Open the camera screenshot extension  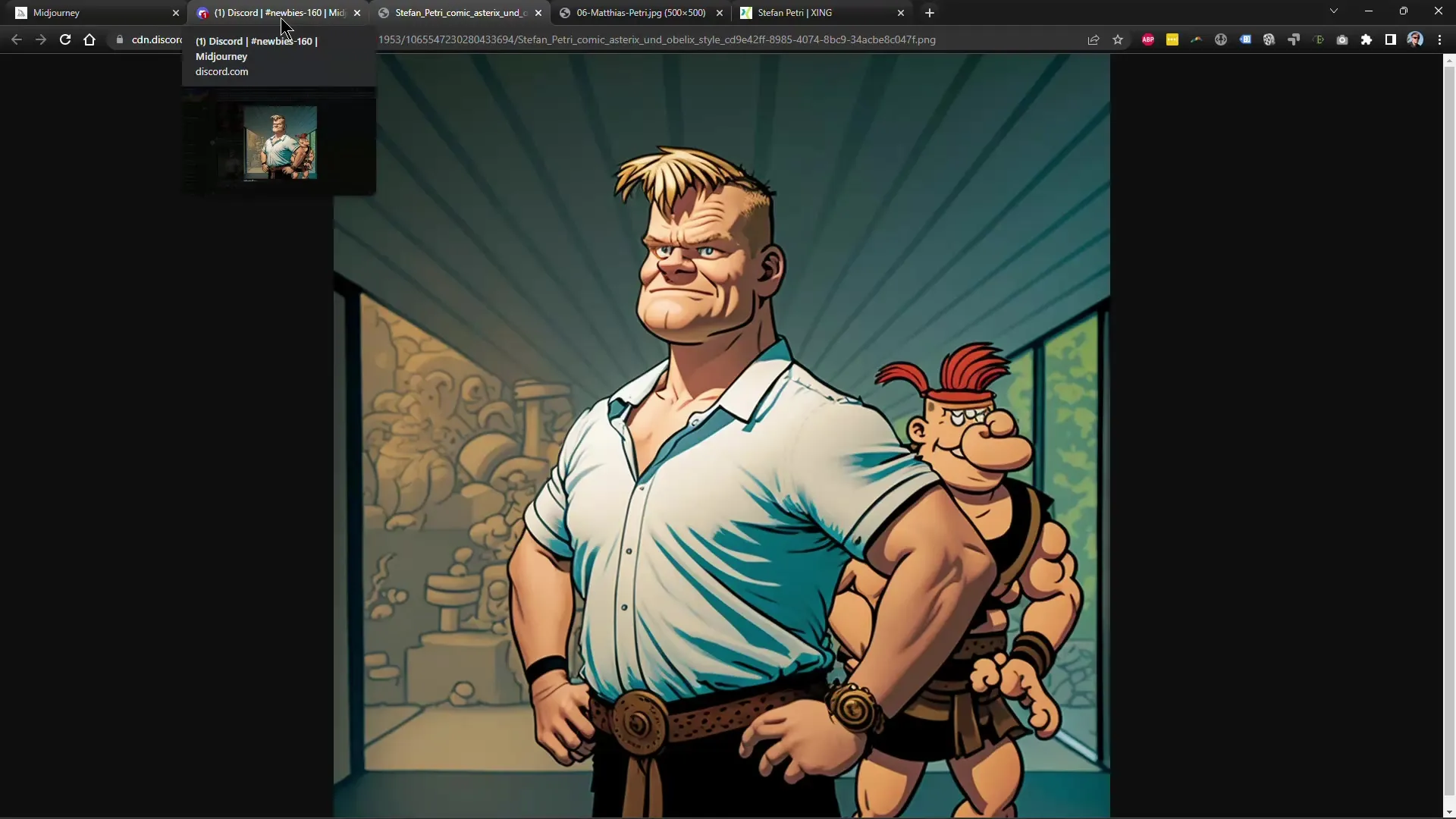(1342, 39)
